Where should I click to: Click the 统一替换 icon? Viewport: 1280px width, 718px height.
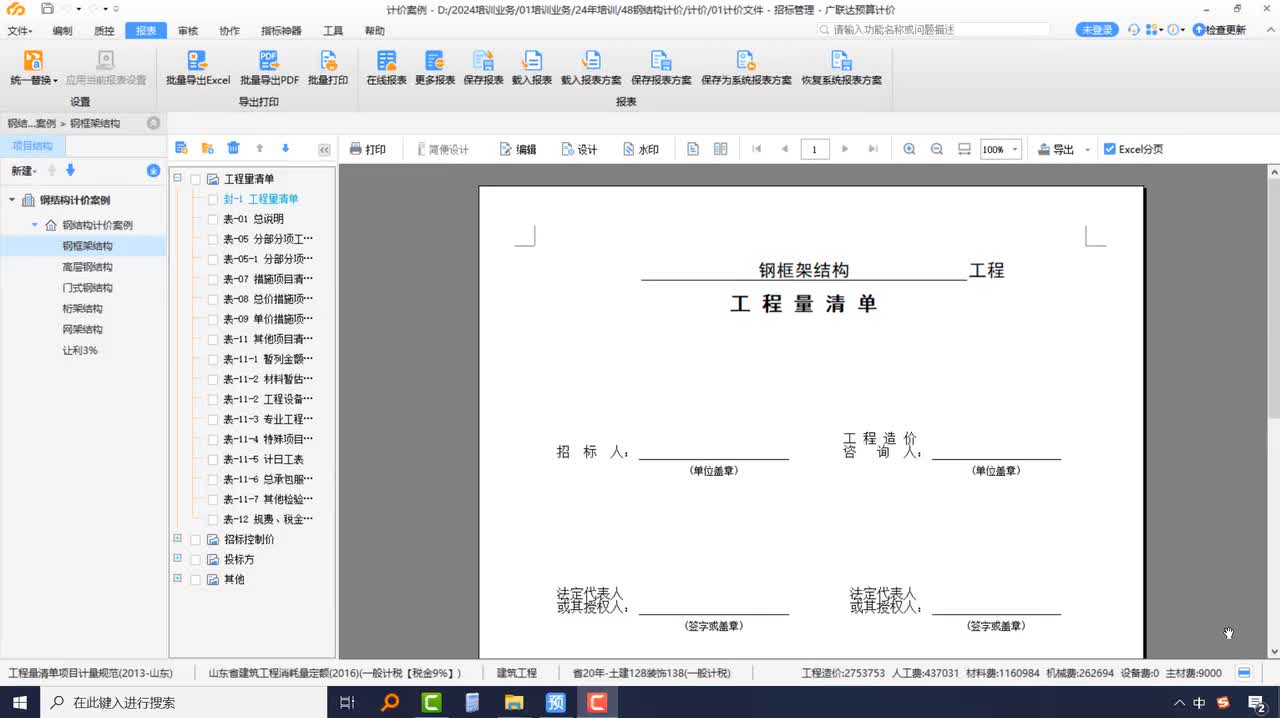click(x=33, y=61)
